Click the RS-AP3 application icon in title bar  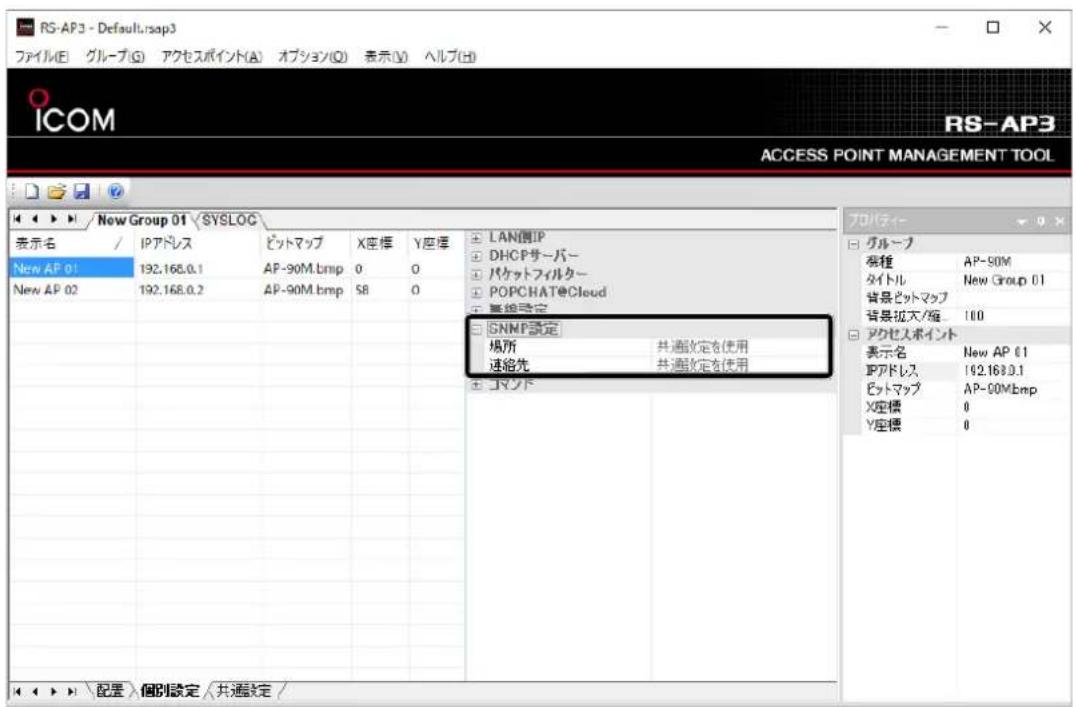(x=25, y=28)
